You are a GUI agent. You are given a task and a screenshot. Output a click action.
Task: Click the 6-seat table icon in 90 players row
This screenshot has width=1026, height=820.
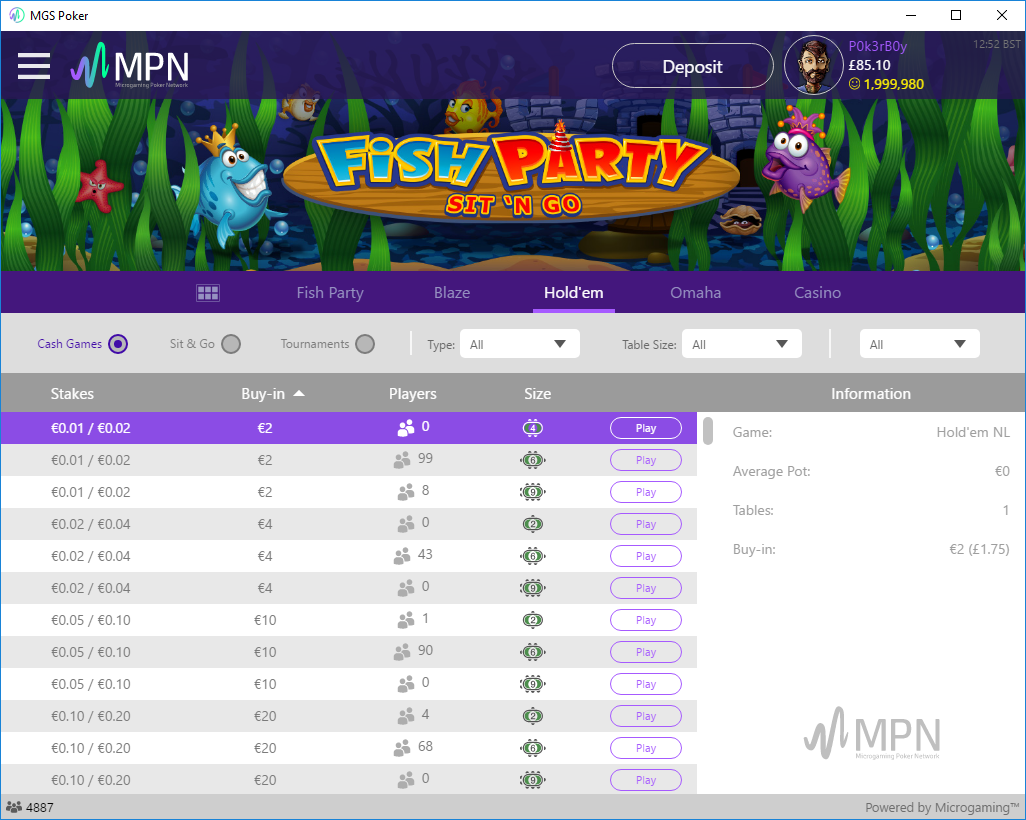pos(533,652)
